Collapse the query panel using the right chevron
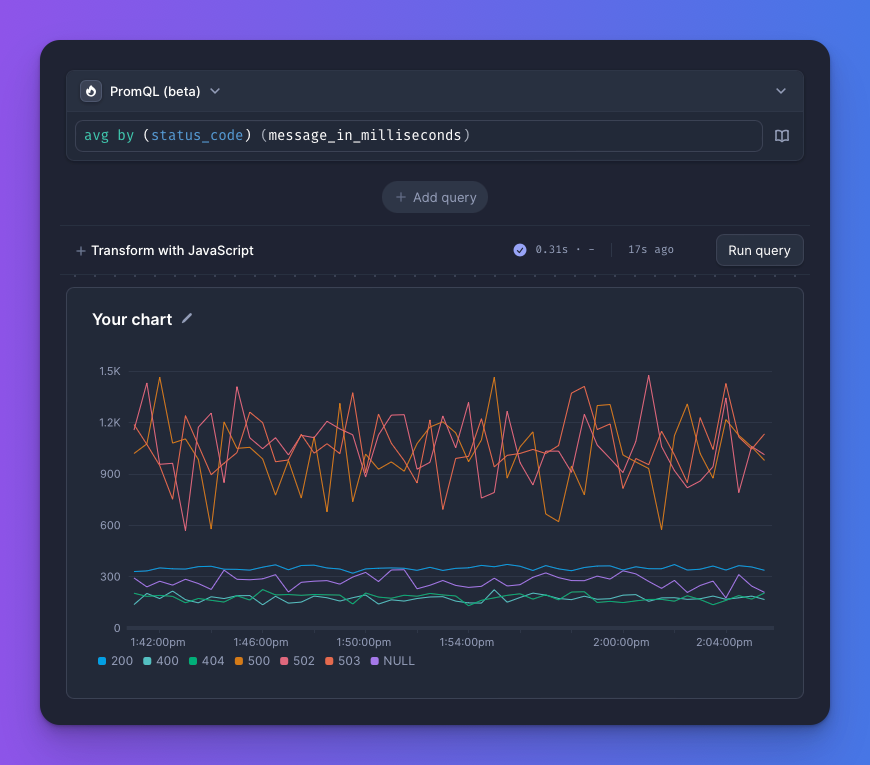The image size is (870, 765). [781, 90]
